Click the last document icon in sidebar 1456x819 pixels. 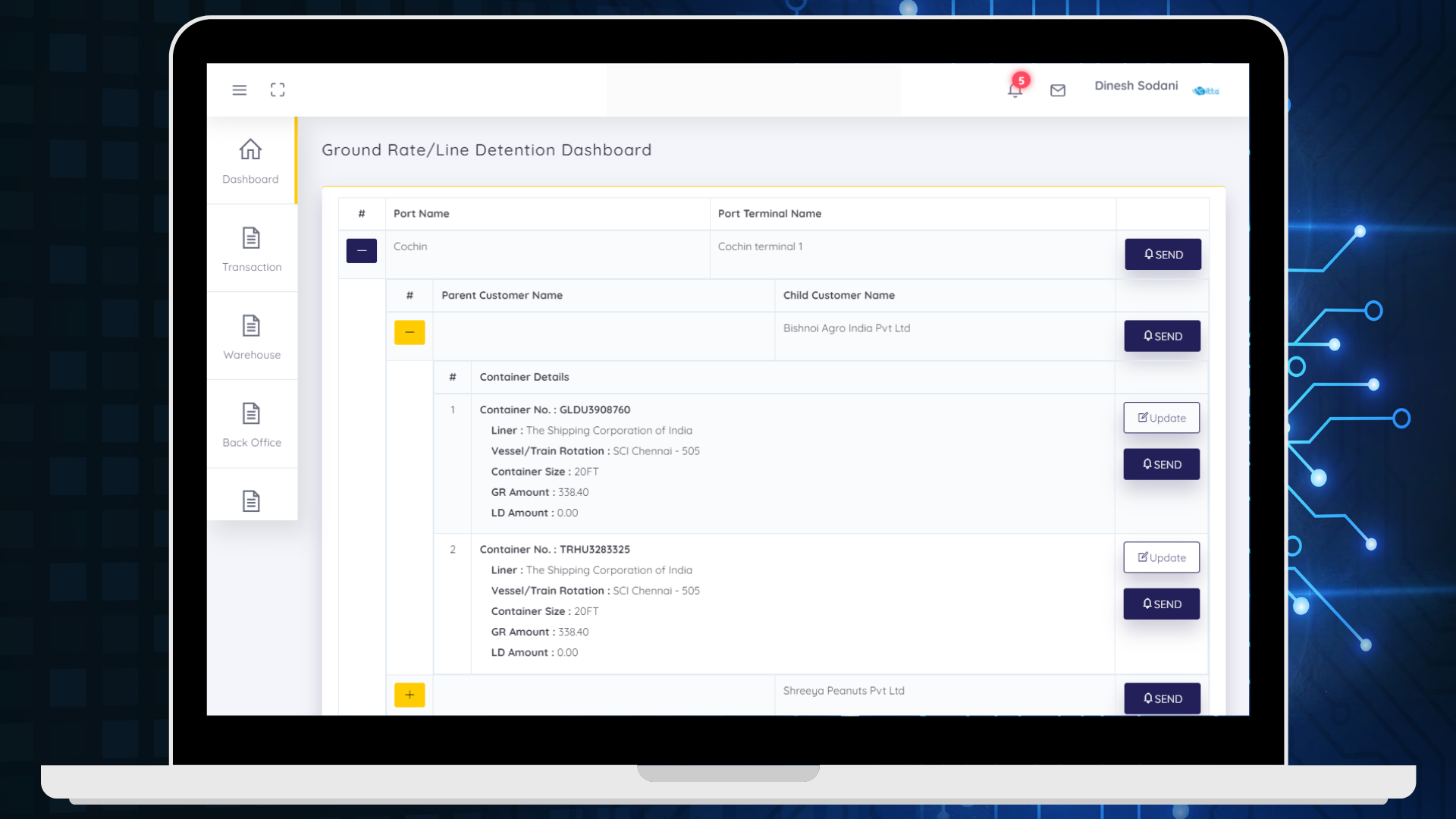pyautogui.click(x=251, y=500)
